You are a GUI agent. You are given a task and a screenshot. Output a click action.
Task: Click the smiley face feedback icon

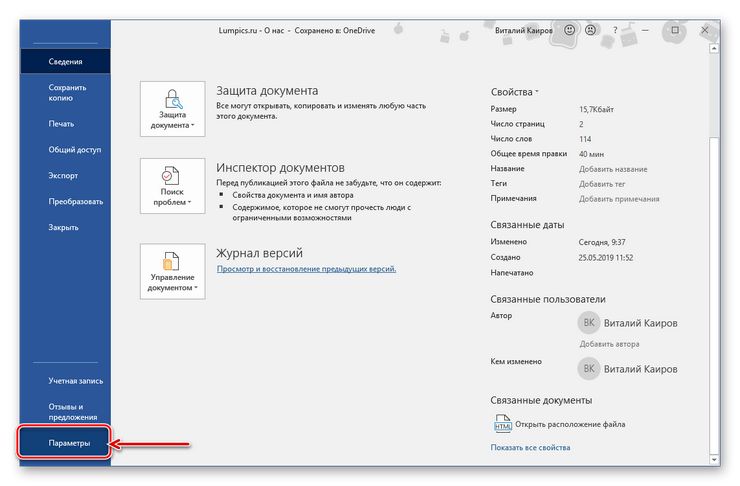tap(570, 30)
